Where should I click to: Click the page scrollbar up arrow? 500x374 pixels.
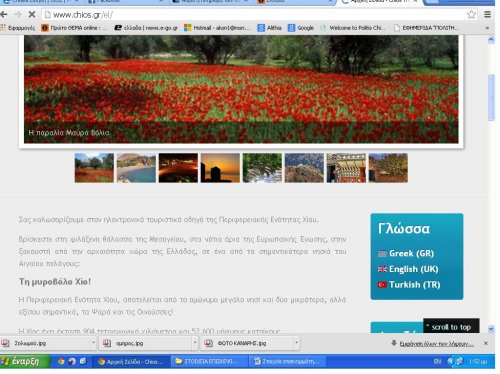coord(491,40)
